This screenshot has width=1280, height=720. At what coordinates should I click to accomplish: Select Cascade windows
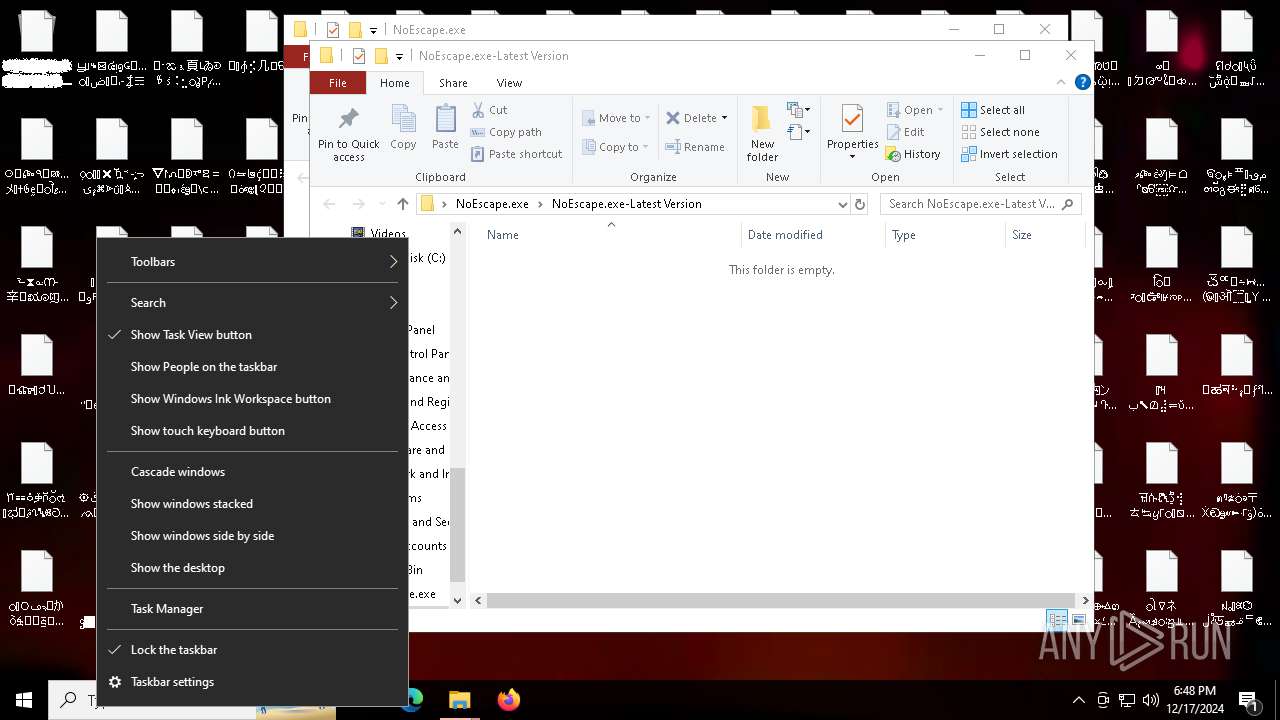[252, 472]
